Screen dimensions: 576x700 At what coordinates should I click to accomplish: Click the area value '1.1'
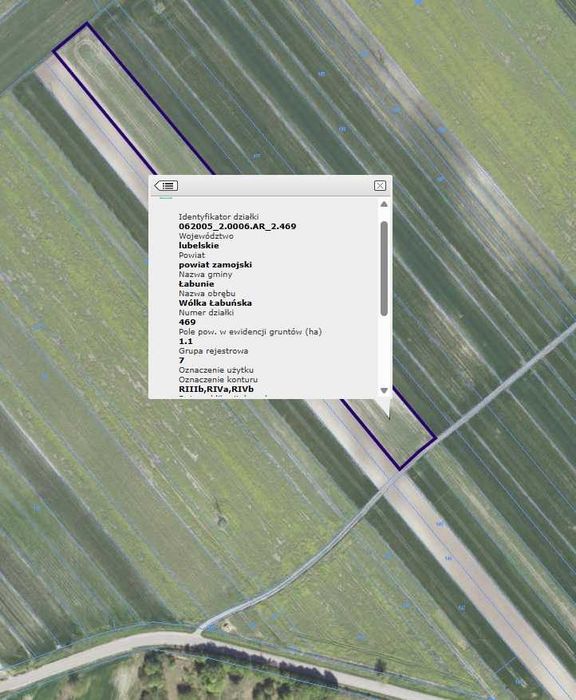(185, 342)
